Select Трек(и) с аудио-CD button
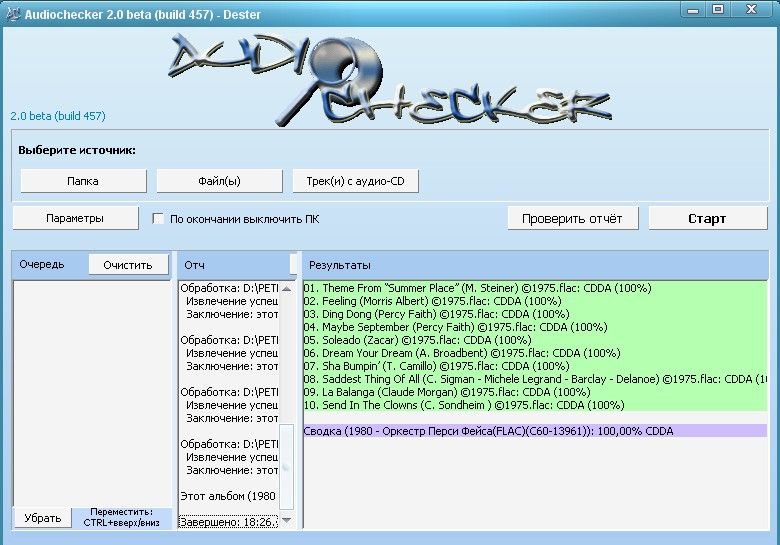The image size is (780, 545). [x=355, y=181]
